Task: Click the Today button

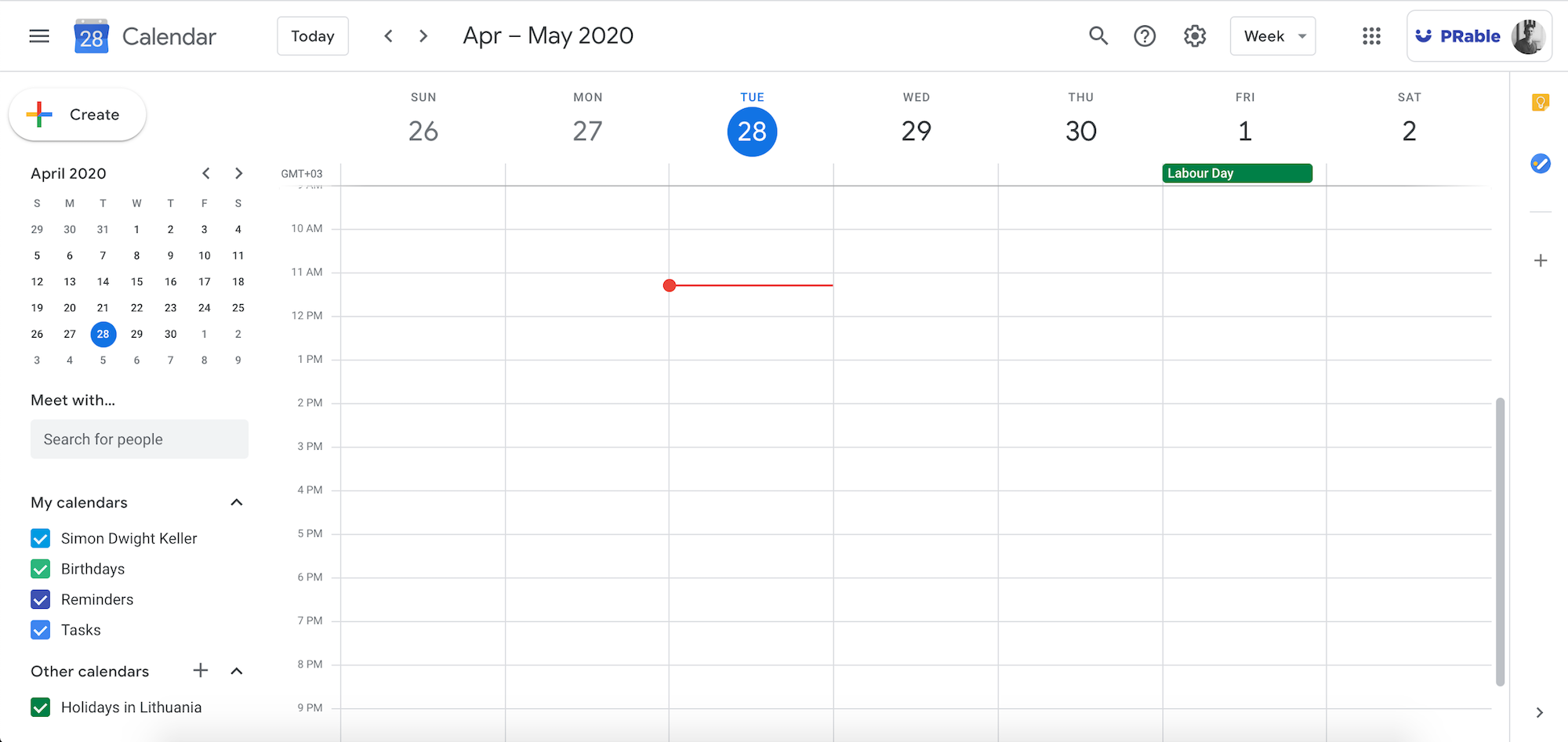Action: (x=313, y=36)
